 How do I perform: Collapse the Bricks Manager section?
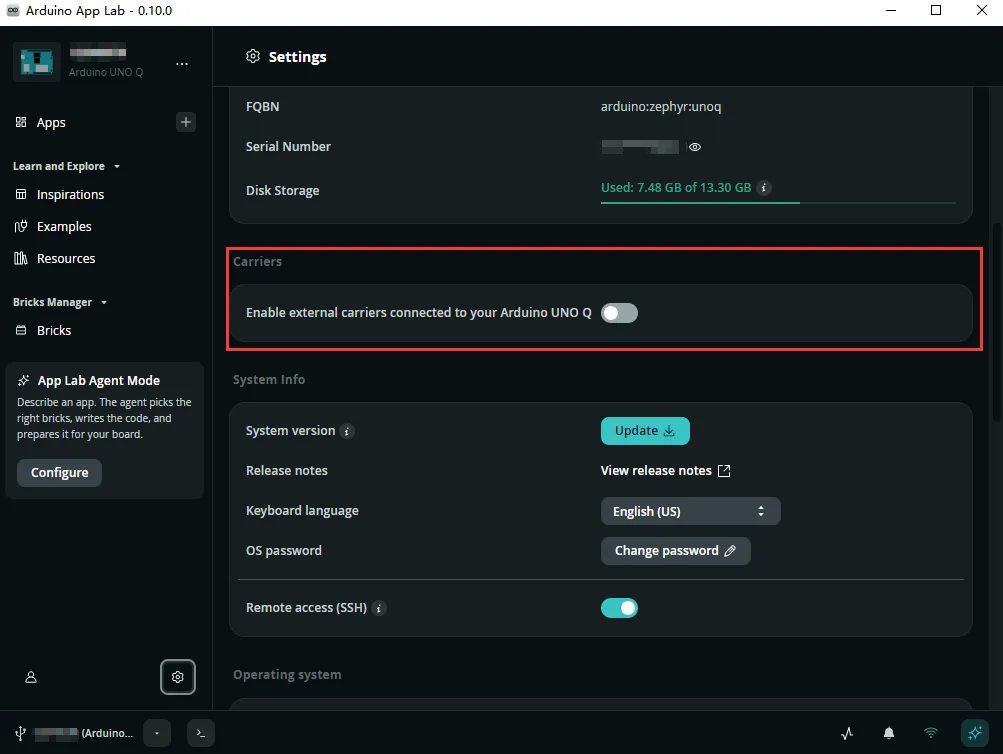click(x=60, y=302)
